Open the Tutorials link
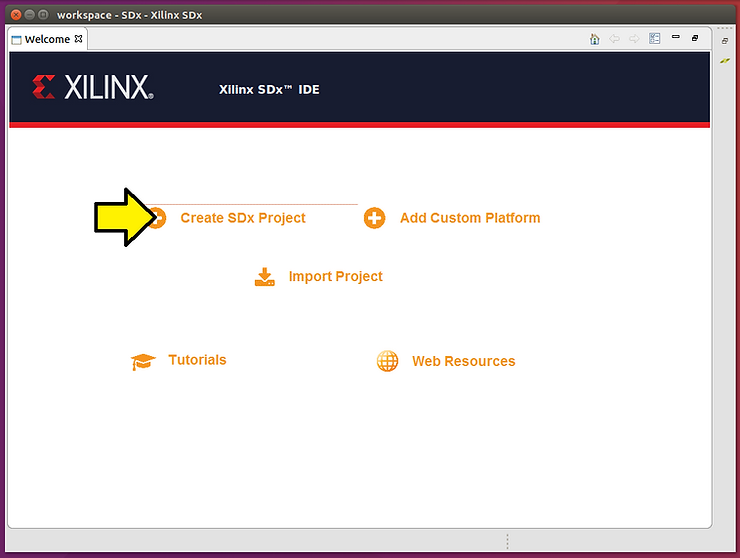740x558 pixels. pos(197,360)
